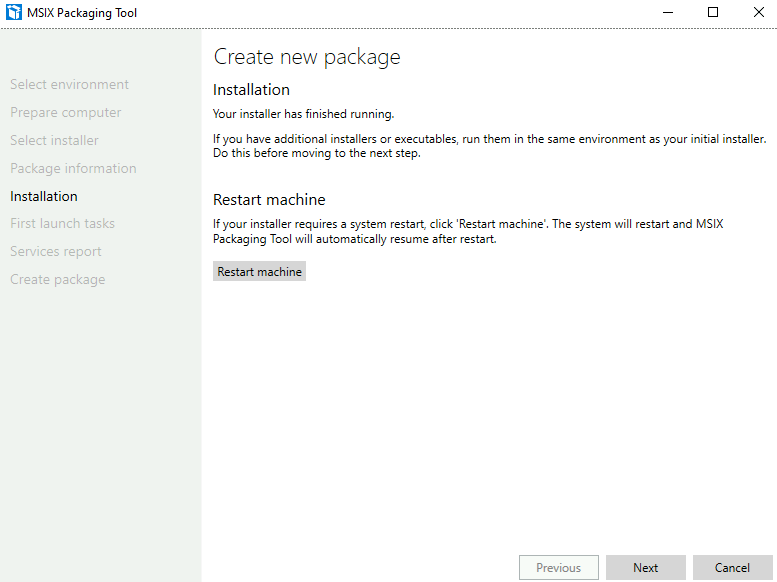Screen dimensions: 777x582
Task: Close the MSIX Packaging Tool window
Action: [x=758, y=12]
